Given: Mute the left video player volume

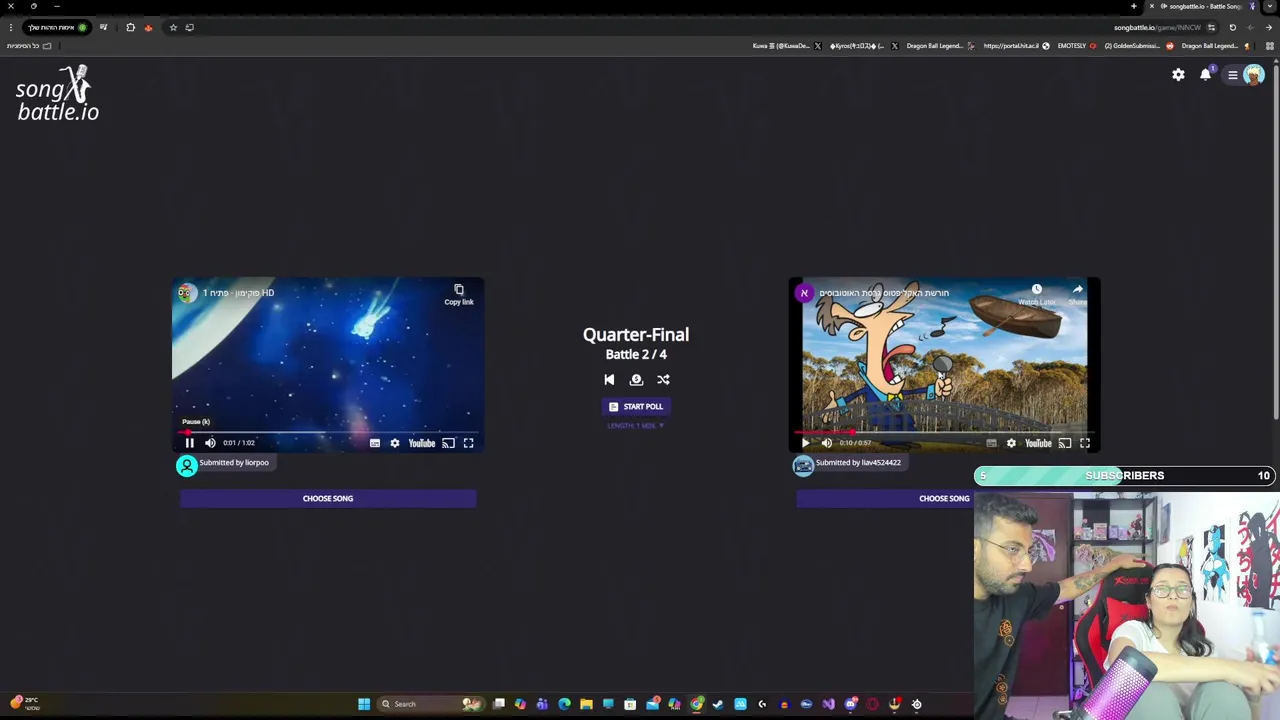Looking at the screenshot, I should pos(210,443).
